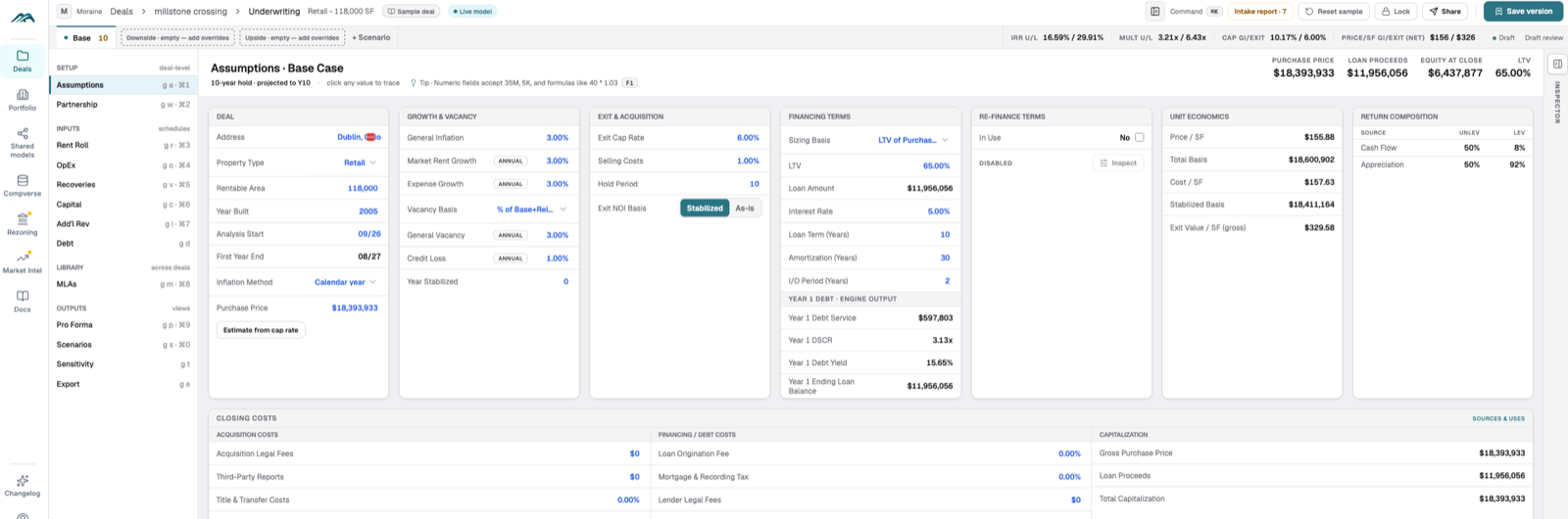Image resolution: width=1568 pixels, height=519 pixels.
Task: Select the Base scenario tab
Action: (x=85, y=37)
